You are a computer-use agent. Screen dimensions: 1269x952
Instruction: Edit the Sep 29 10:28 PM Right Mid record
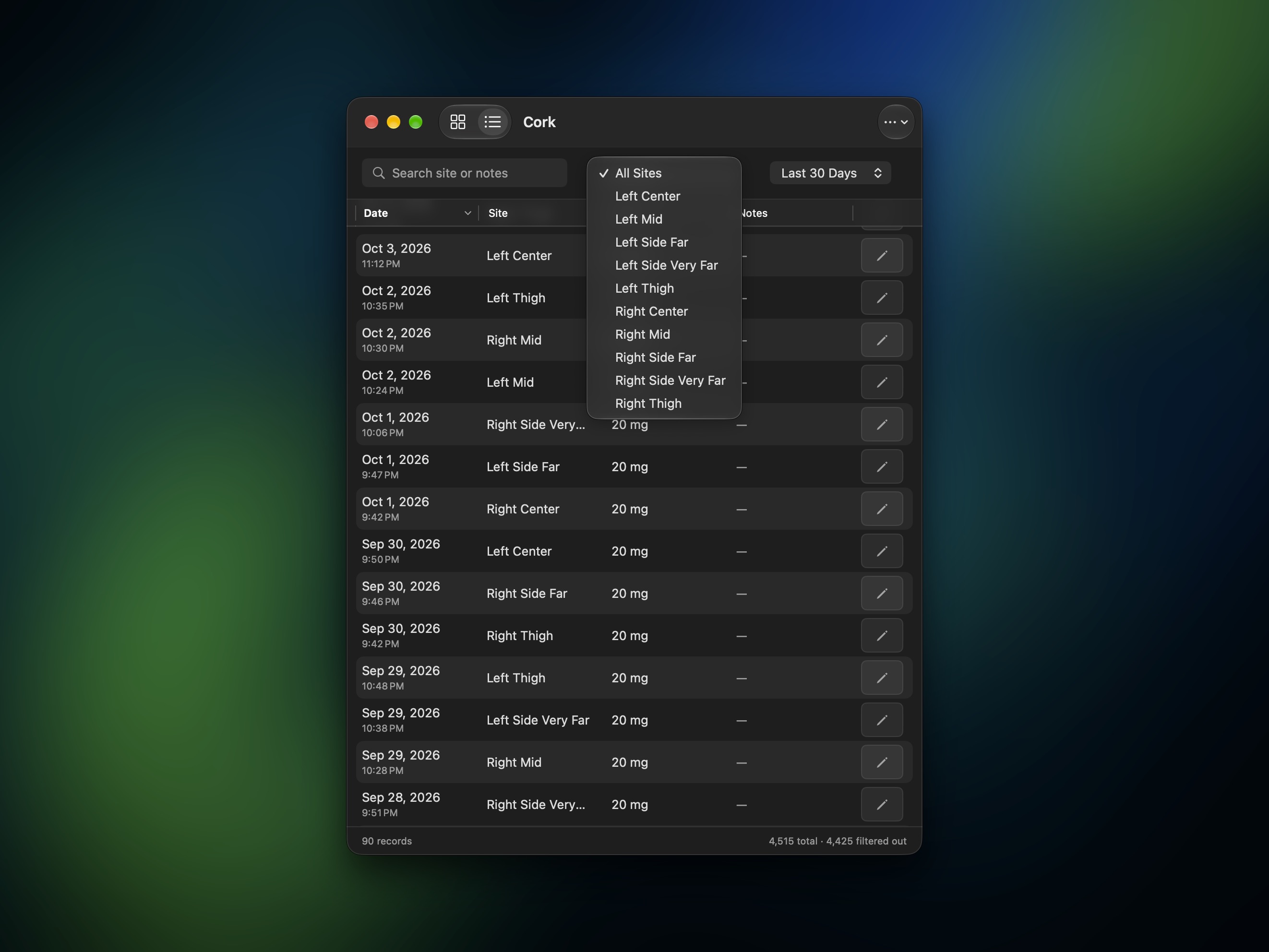(881, 763)
